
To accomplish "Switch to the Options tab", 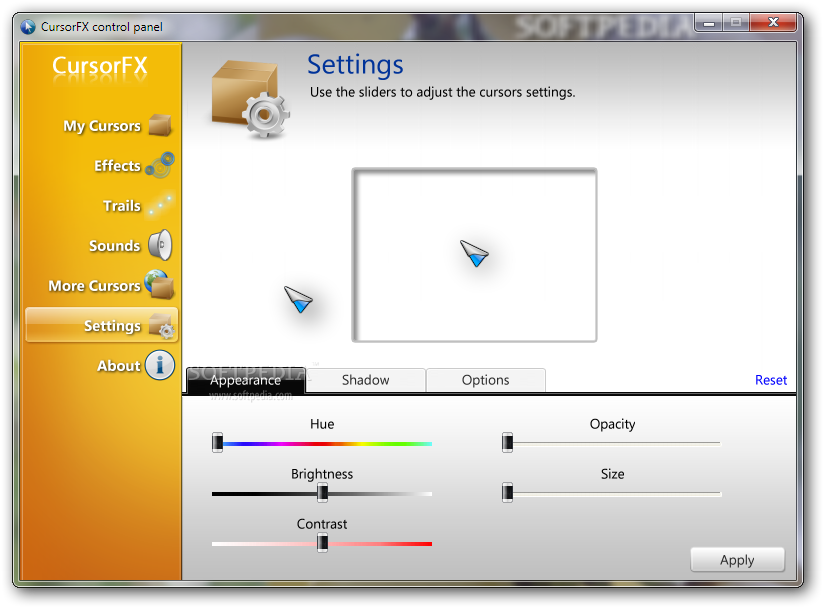I will point(486,380).
